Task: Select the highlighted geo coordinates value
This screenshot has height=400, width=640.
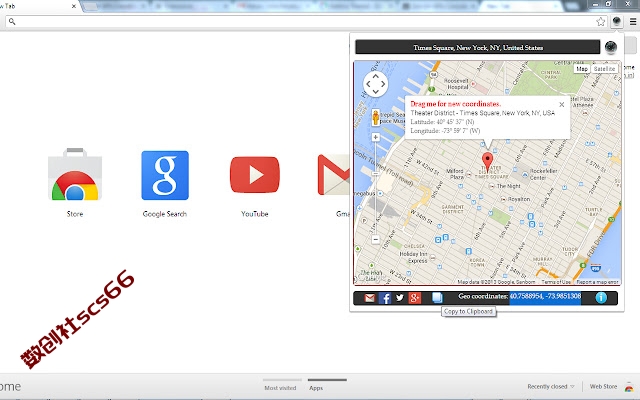Action: [x=545, y=297]
